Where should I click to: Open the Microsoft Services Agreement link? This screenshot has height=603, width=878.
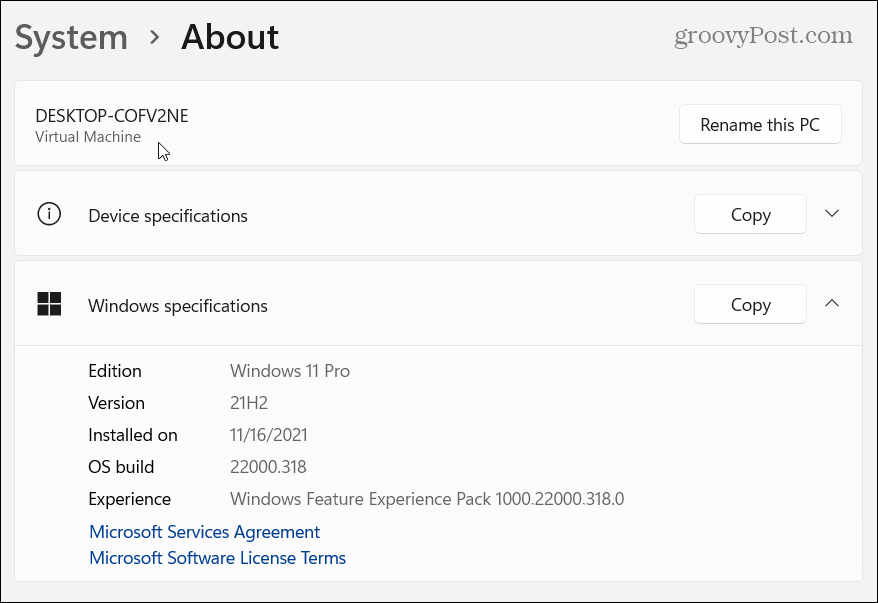point(204,532)
